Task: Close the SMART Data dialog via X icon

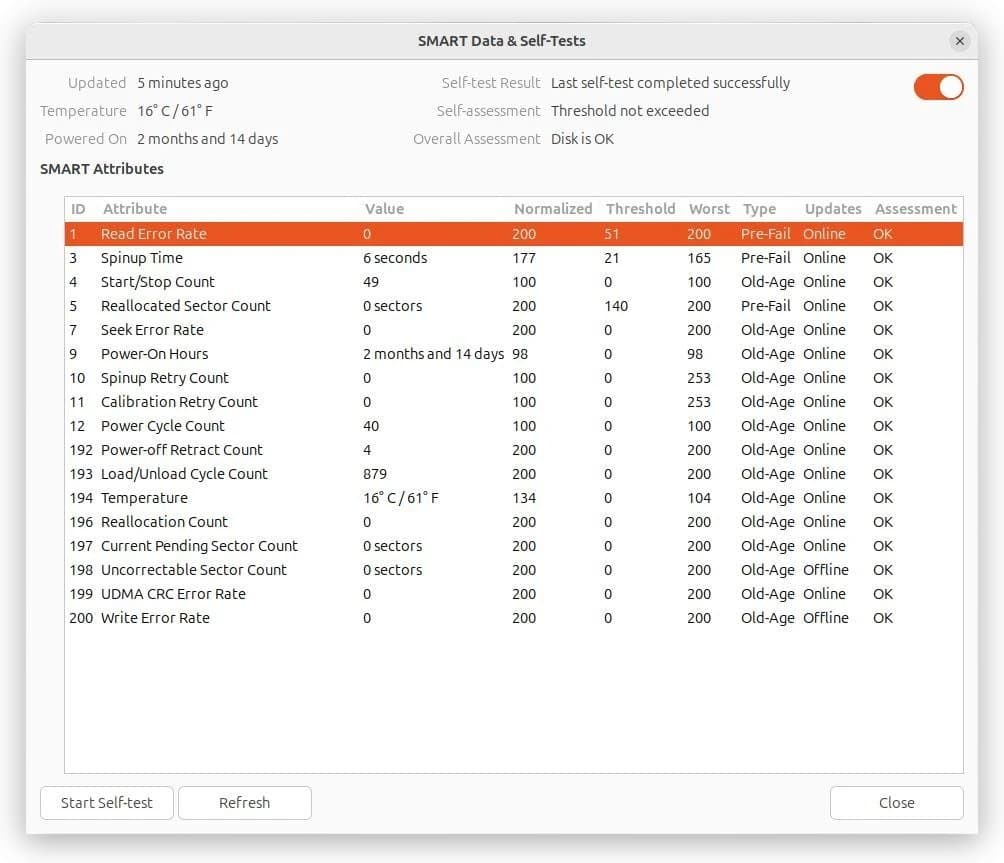Action: (x=959, y=41)
